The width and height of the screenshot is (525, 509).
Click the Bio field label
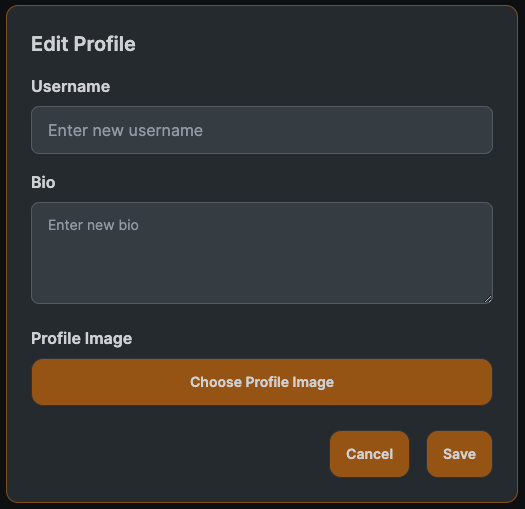(x=43, y=183)
